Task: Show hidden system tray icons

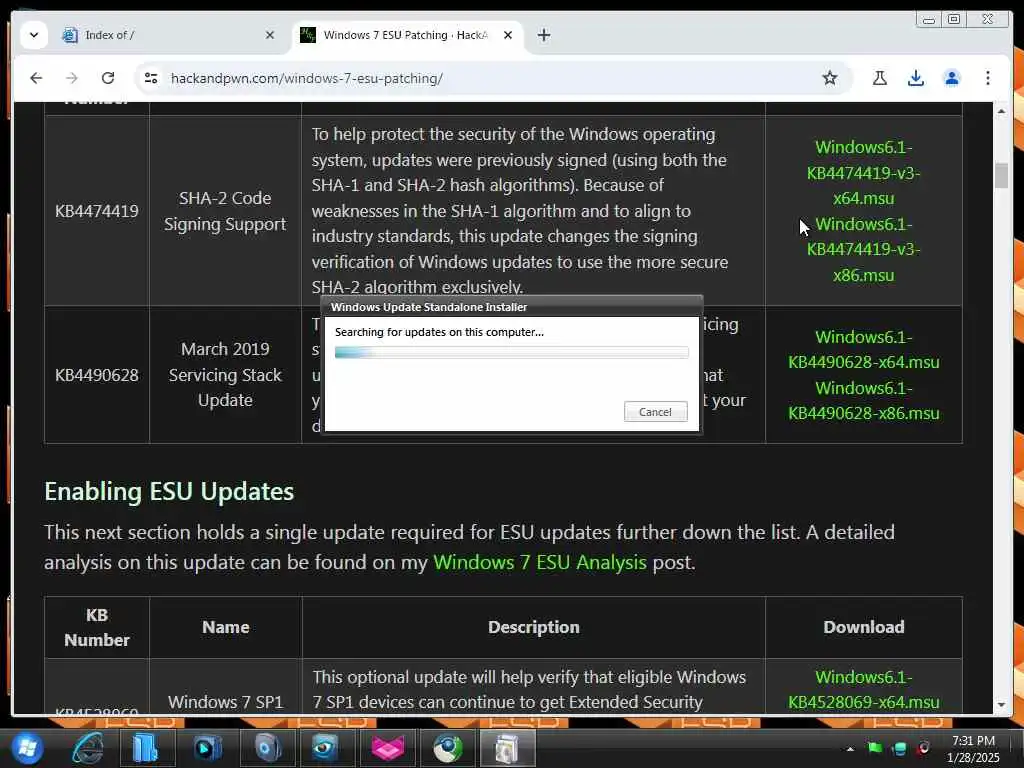Action: click(x=850, y=749)
